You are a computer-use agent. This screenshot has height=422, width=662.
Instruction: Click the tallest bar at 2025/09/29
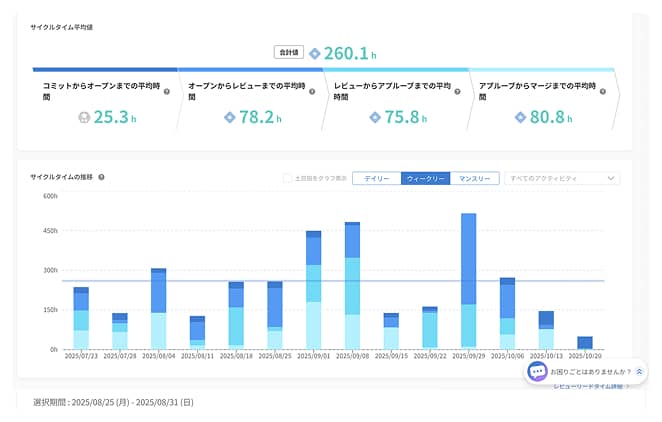469,281
